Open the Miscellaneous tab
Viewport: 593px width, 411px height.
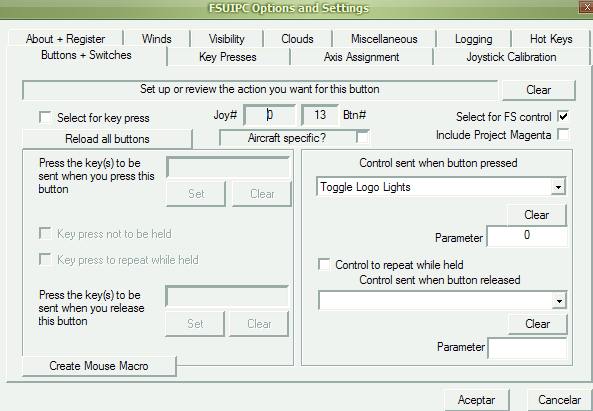click(x=384, y=39)
